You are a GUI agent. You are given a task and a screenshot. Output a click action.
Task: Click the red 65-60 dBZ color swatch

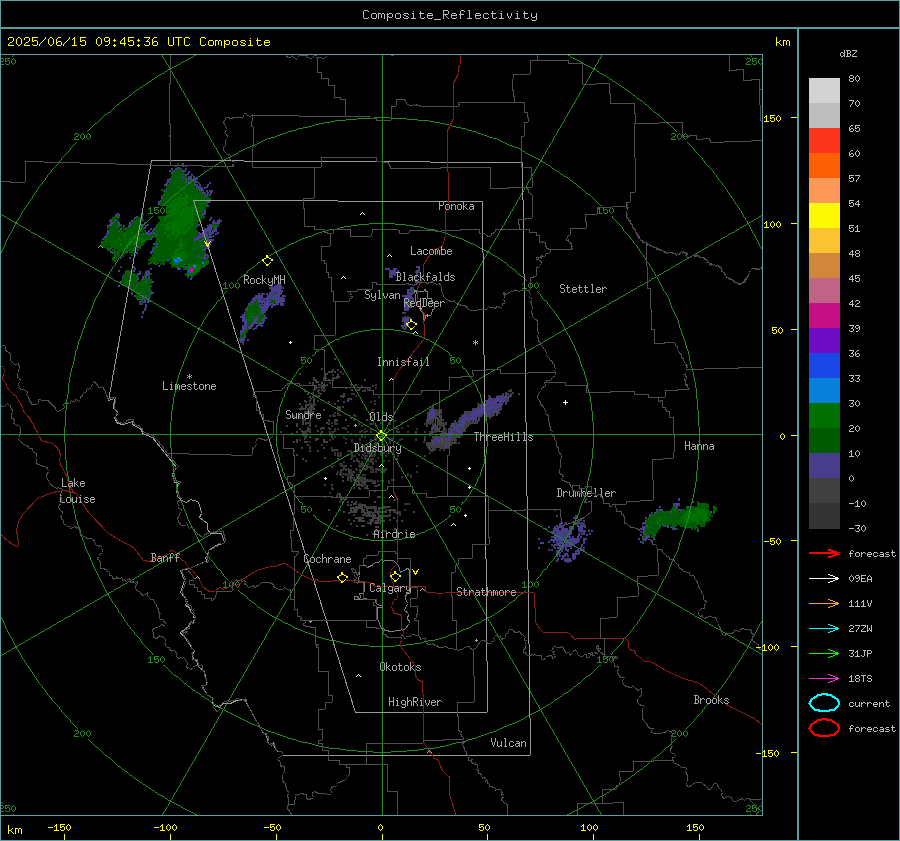pos(824,141)
